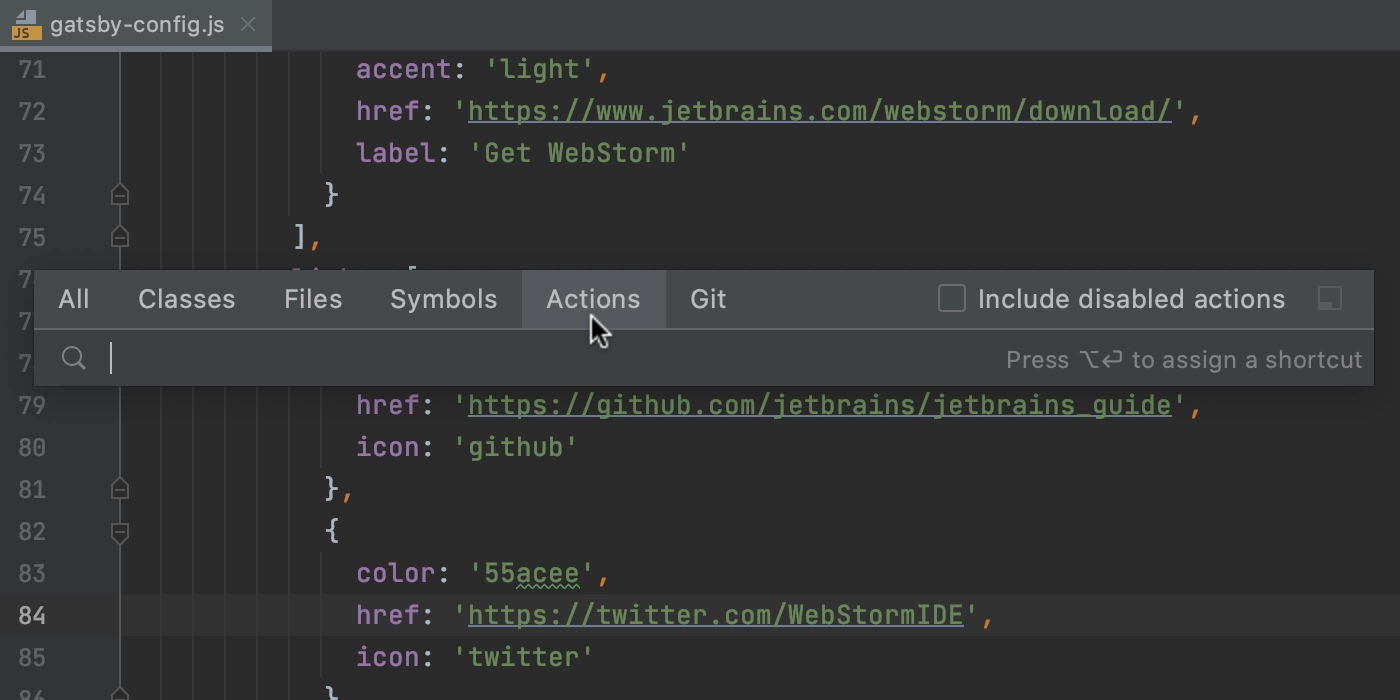Click 'Press ⌥↵ to assign a shortcut' hint
1400x700 pixels.
coord(1184,359)
